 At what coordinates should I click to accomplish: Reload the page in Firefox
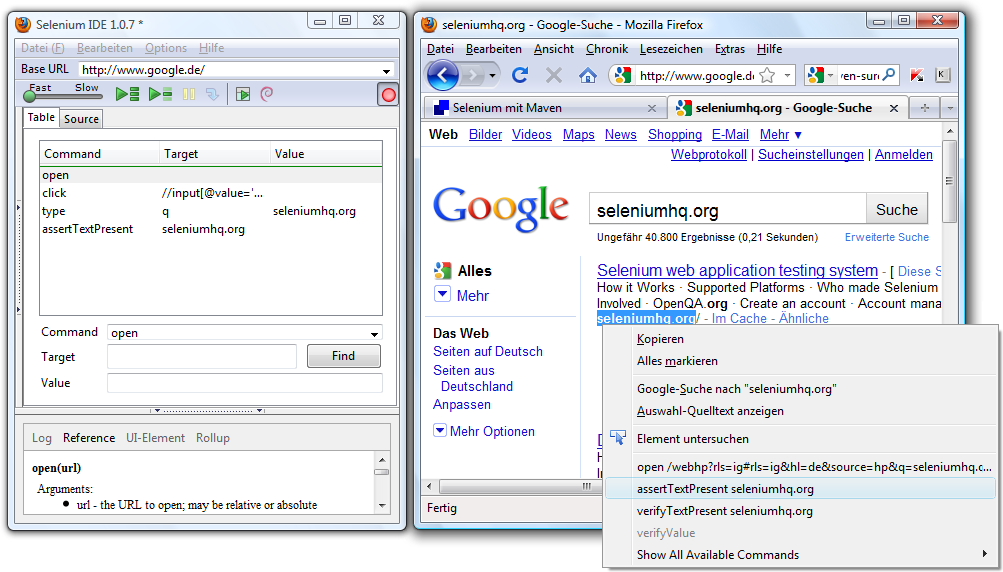point(520,75)
